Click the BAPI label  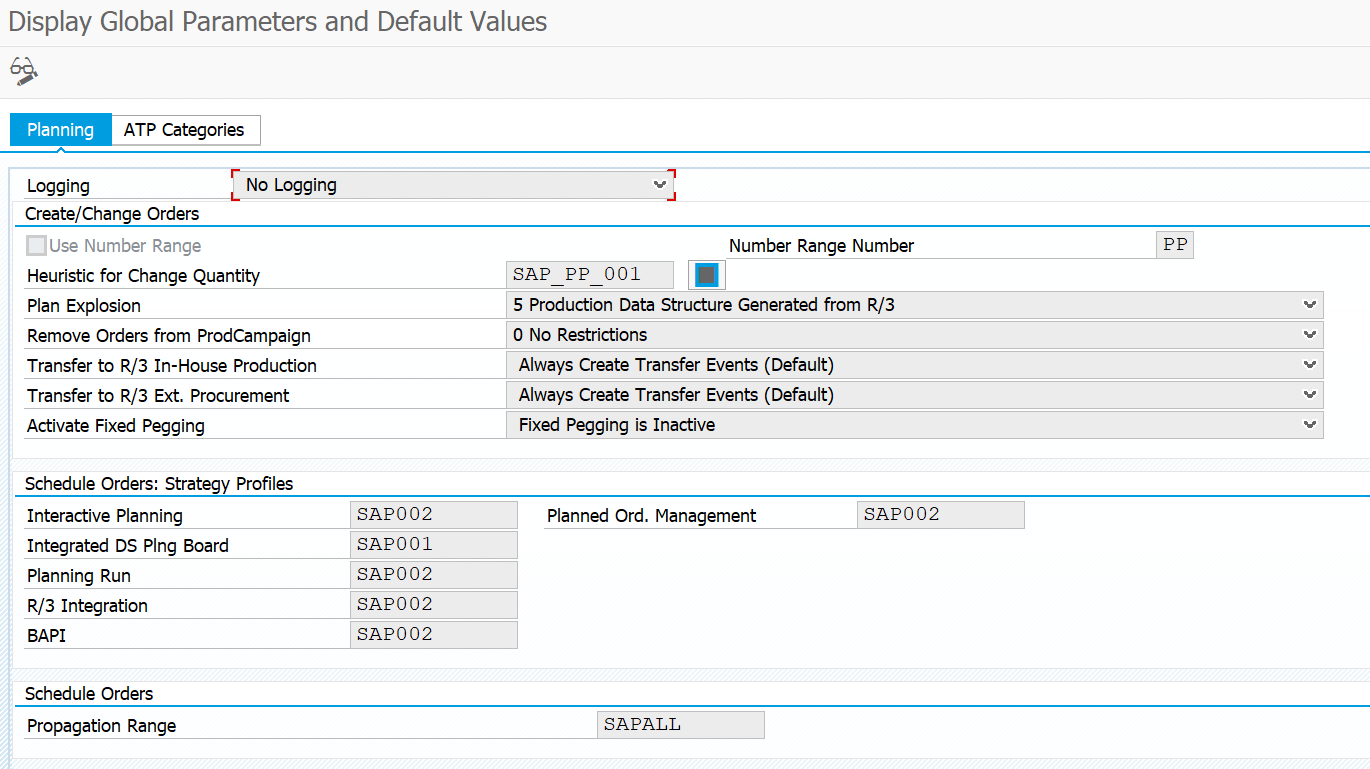coord(46,636)
